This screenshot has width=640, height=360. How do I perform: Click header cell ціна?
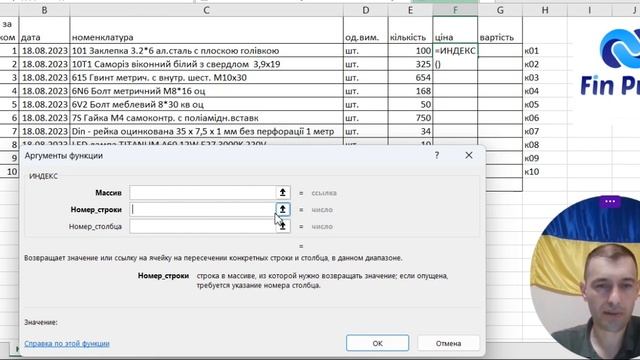455,30
